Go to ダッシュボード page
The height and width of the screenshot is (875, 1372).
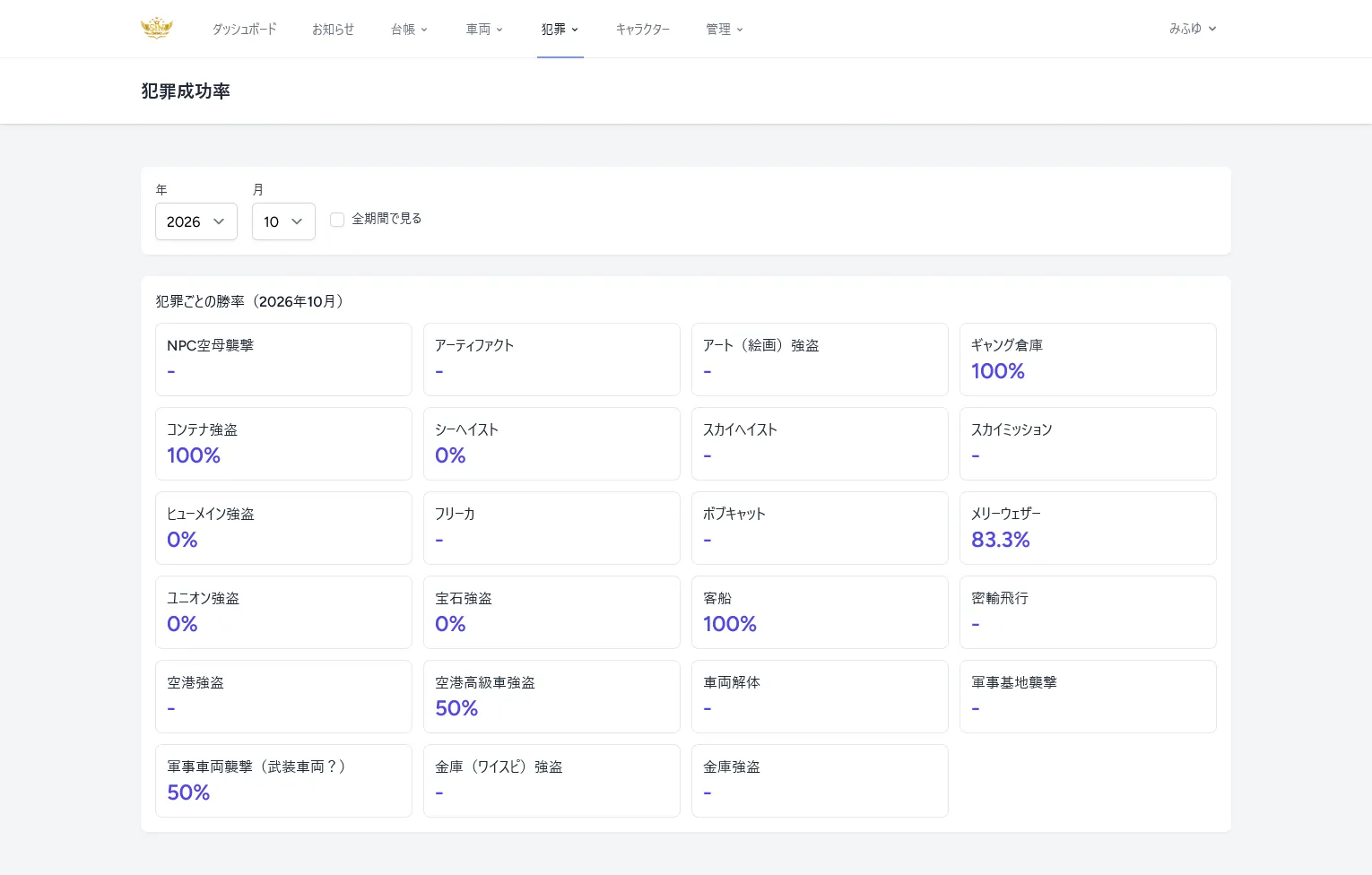pos(244,30)
